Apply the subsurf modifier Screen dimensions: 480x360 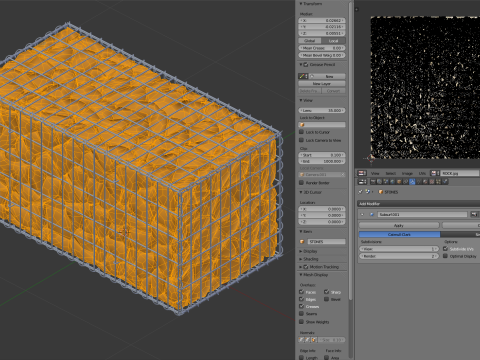click(399, 225)
